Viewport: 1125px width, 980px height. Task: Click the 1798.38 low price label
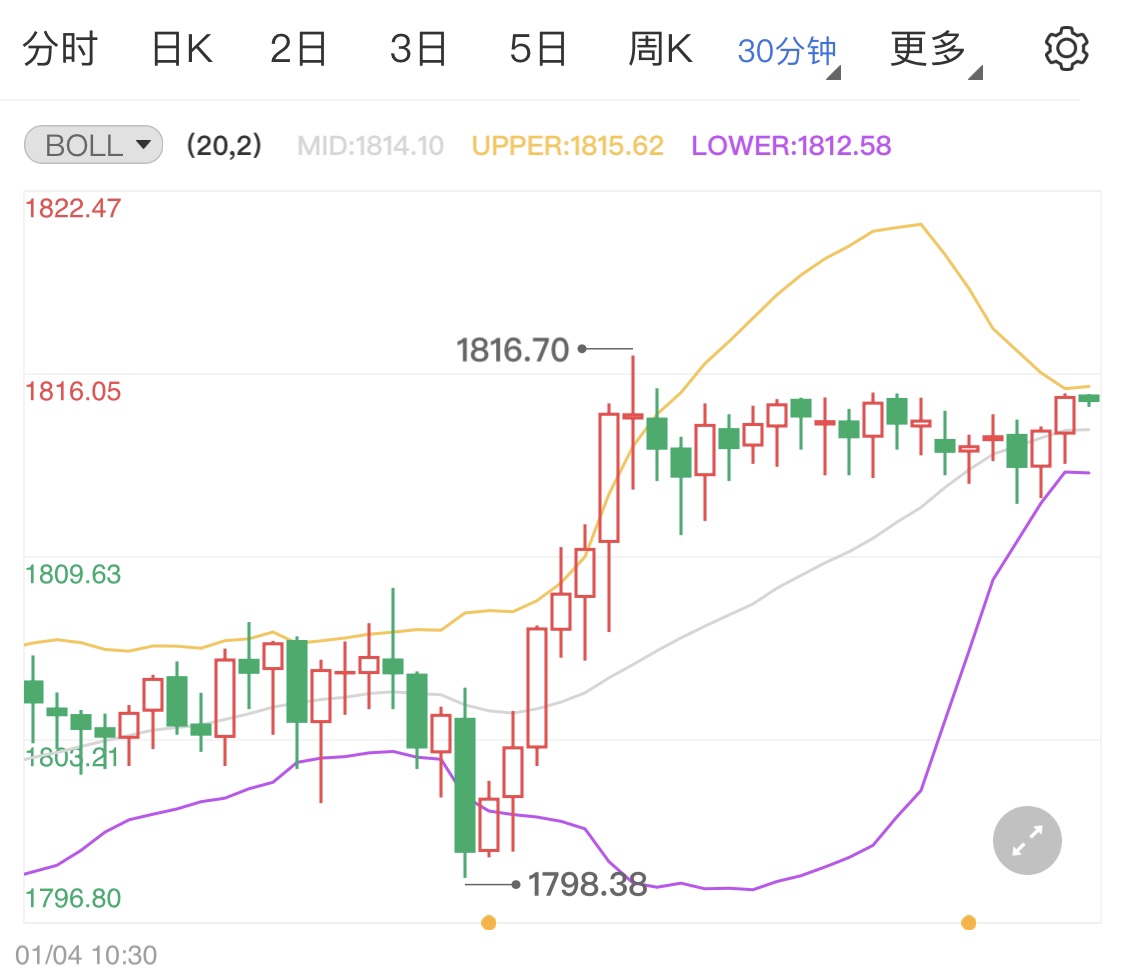[x=588, y=885]
